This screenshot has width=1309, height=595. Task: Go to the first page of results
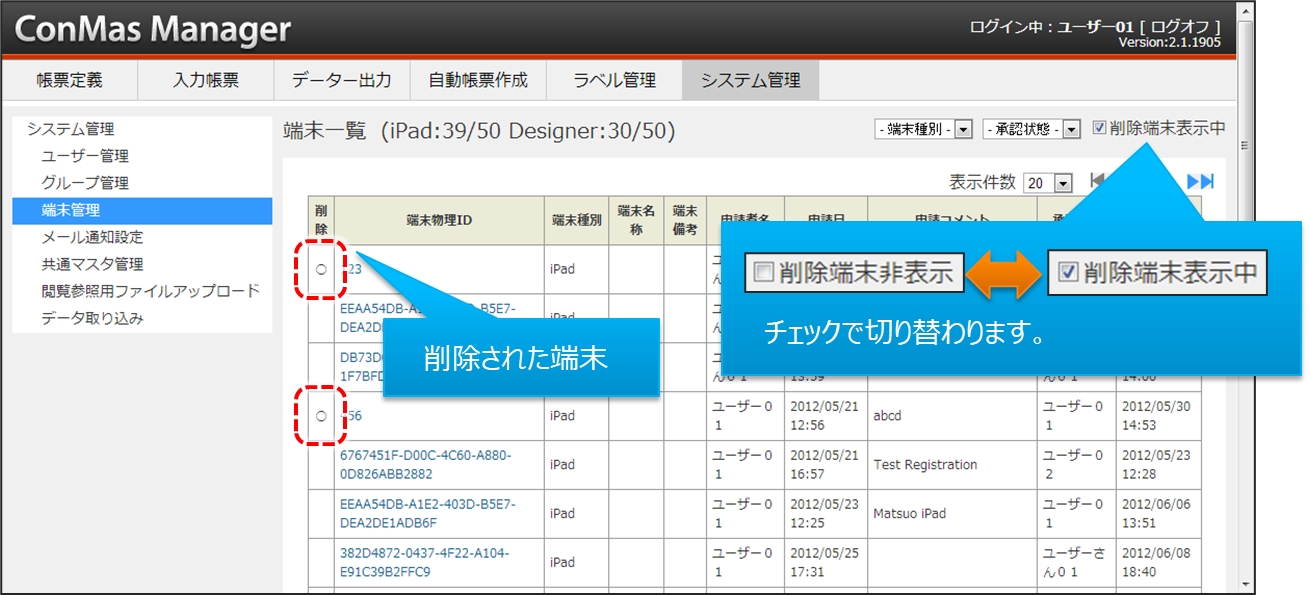click(x=1097, y=181)
